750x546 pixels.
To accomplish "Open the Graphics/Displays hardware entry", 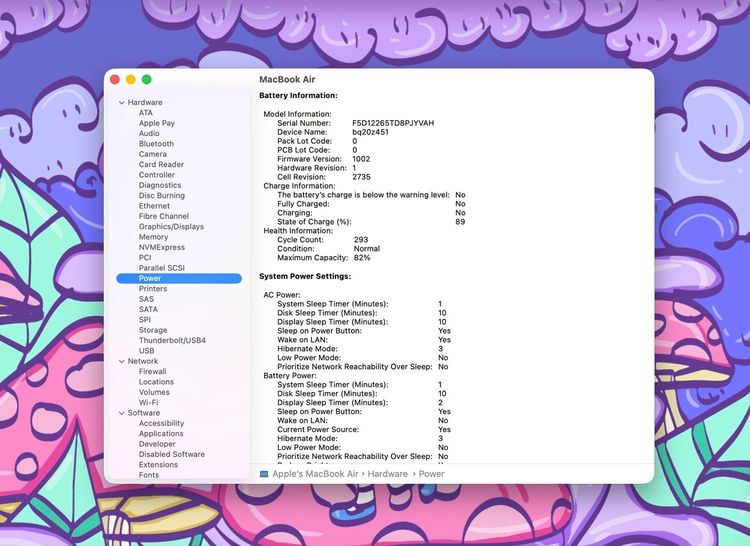I will pyautogui.click(x=171, y=227).
